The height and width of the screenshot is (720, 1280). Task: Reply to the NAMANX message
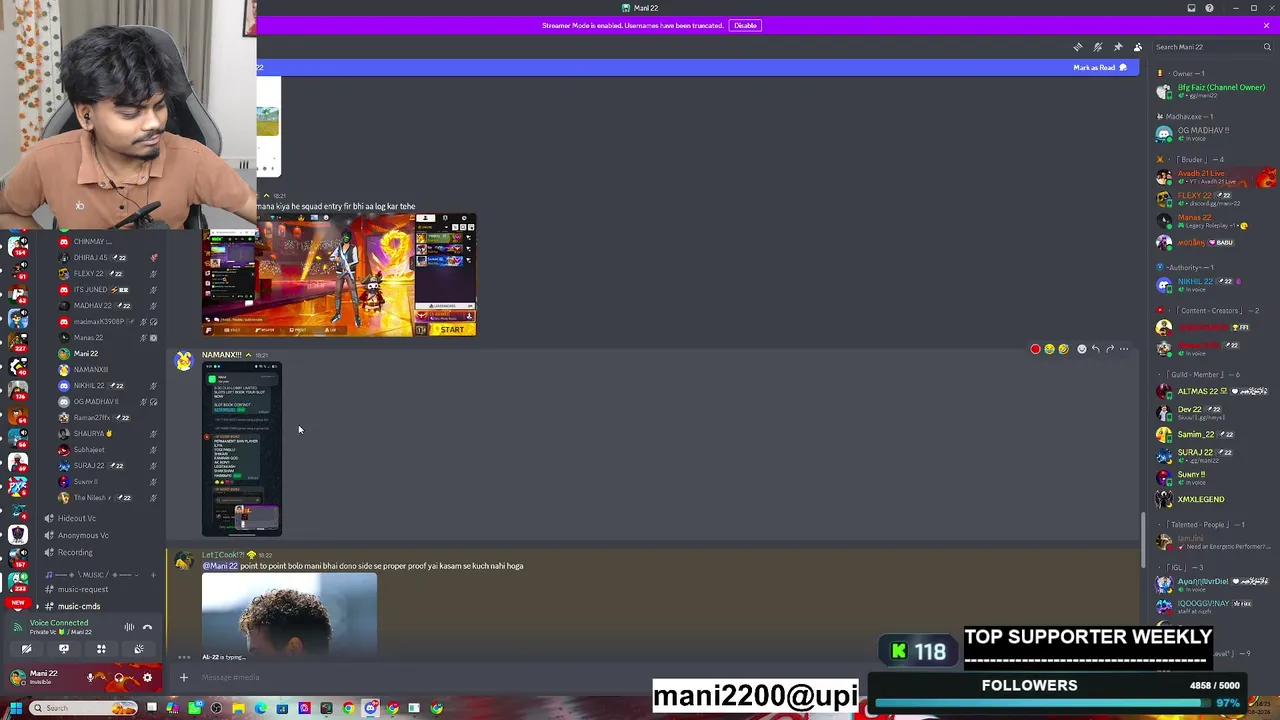tap(1095, 349)
